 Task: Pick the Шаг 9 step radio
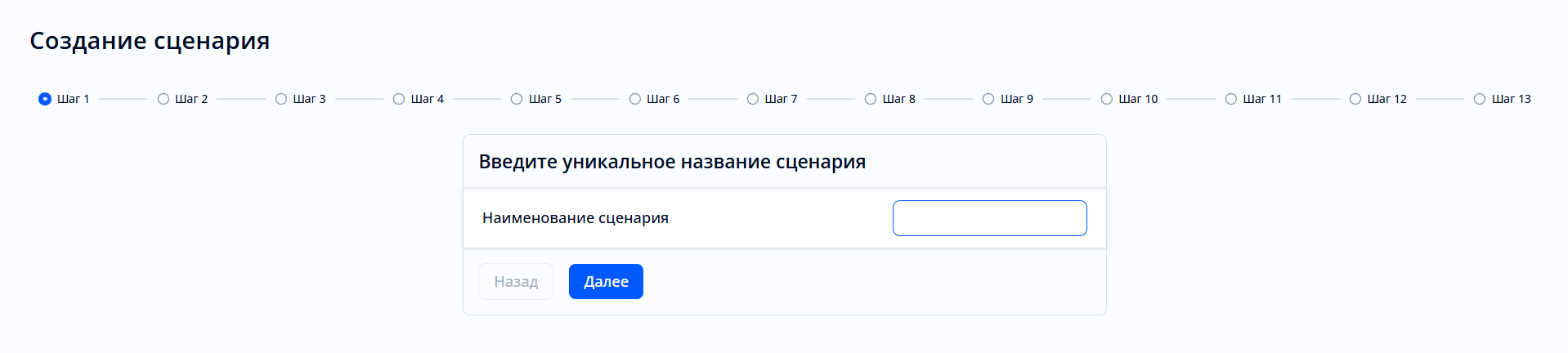point(988,99)
